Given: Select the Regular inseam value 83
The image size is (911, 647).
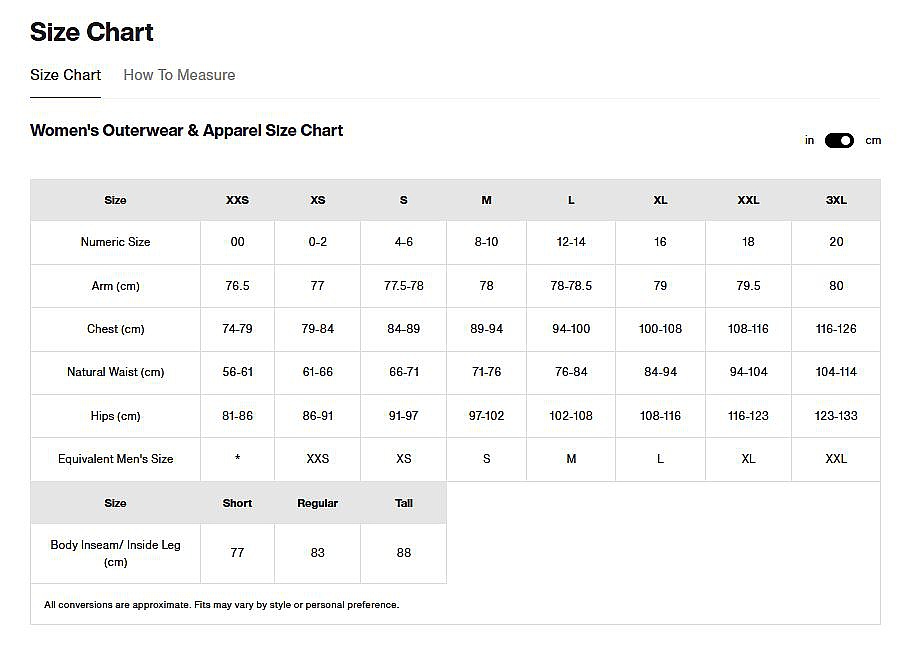Looking at the screenshot, I should click(x=317, y=553).
